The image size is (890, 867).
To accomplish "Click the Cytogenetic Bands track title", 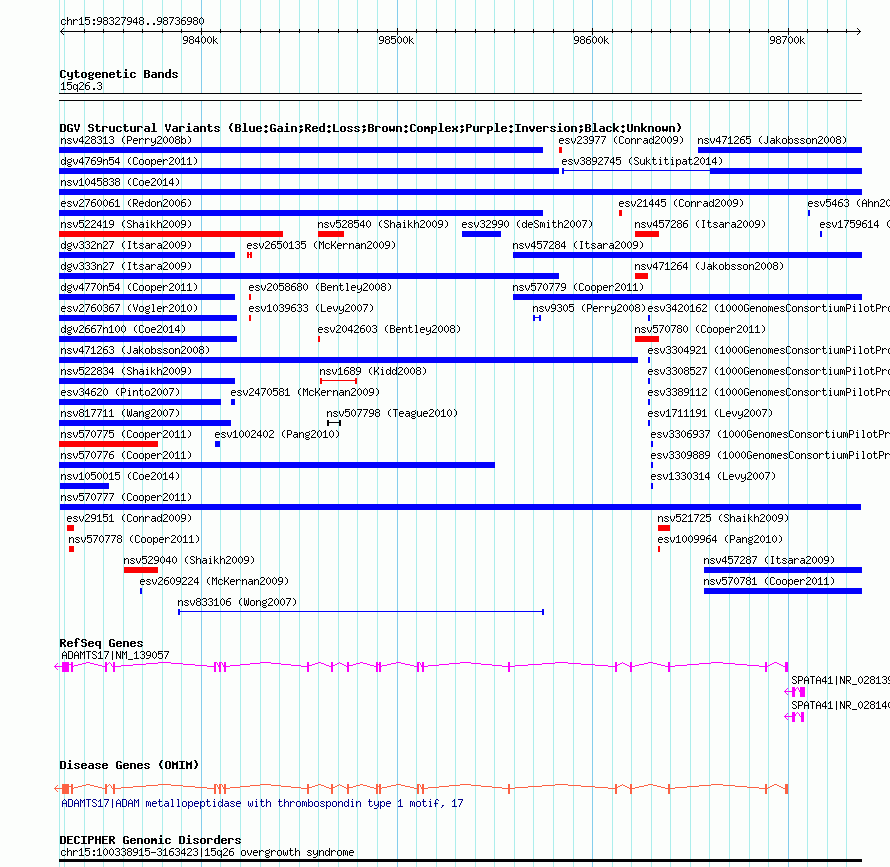I will point(119,74).
